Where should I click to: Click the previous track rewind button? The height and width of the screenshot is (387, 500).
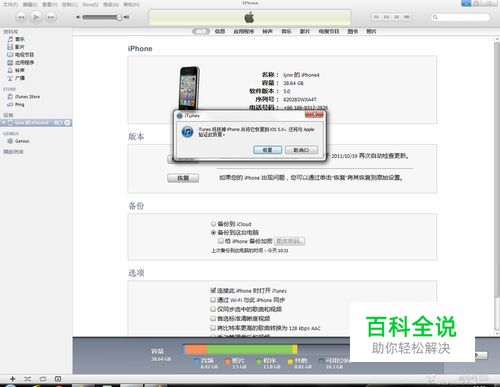click(21, 17)
